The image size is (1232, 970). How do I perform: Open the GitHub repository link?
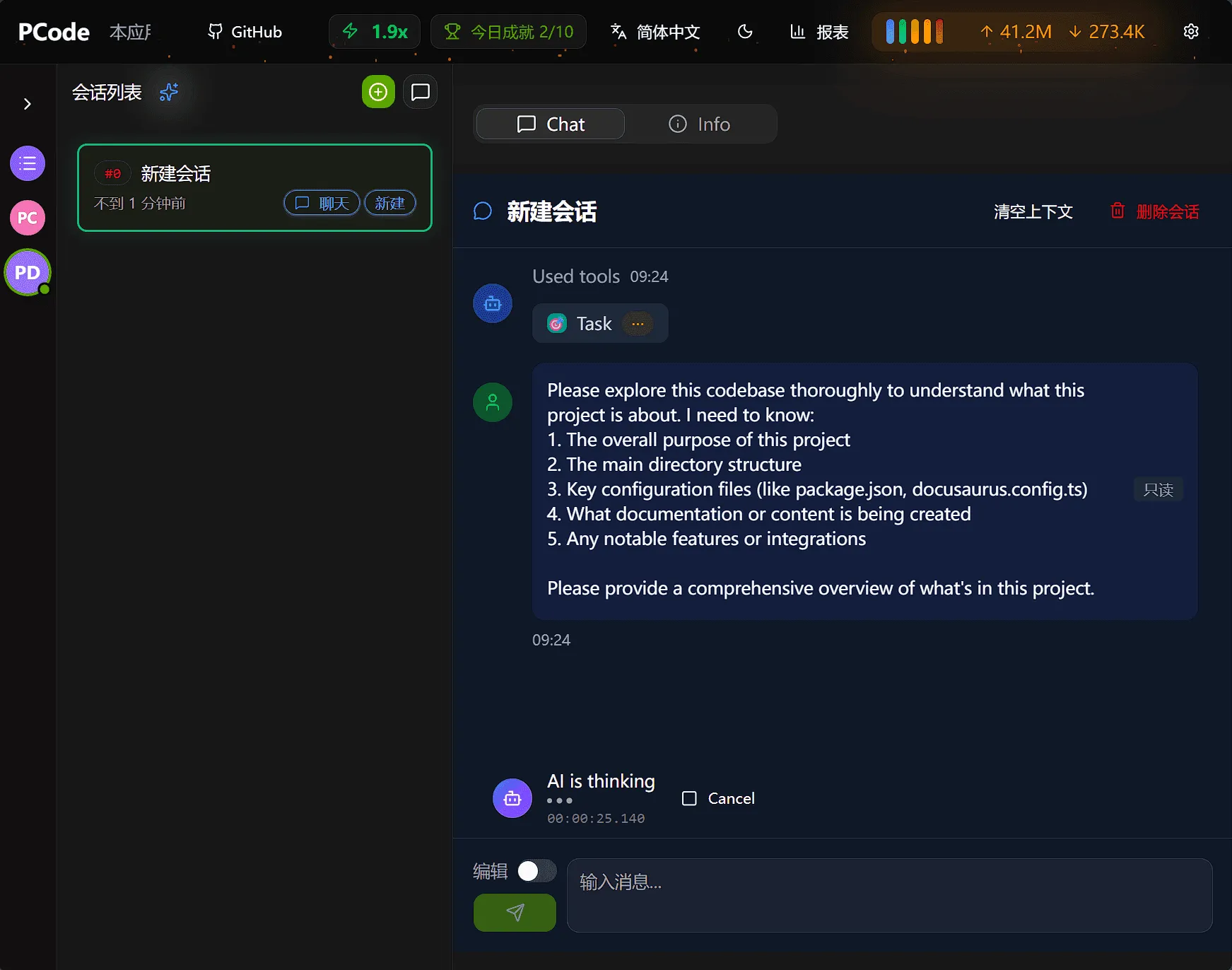click(244, 32)
